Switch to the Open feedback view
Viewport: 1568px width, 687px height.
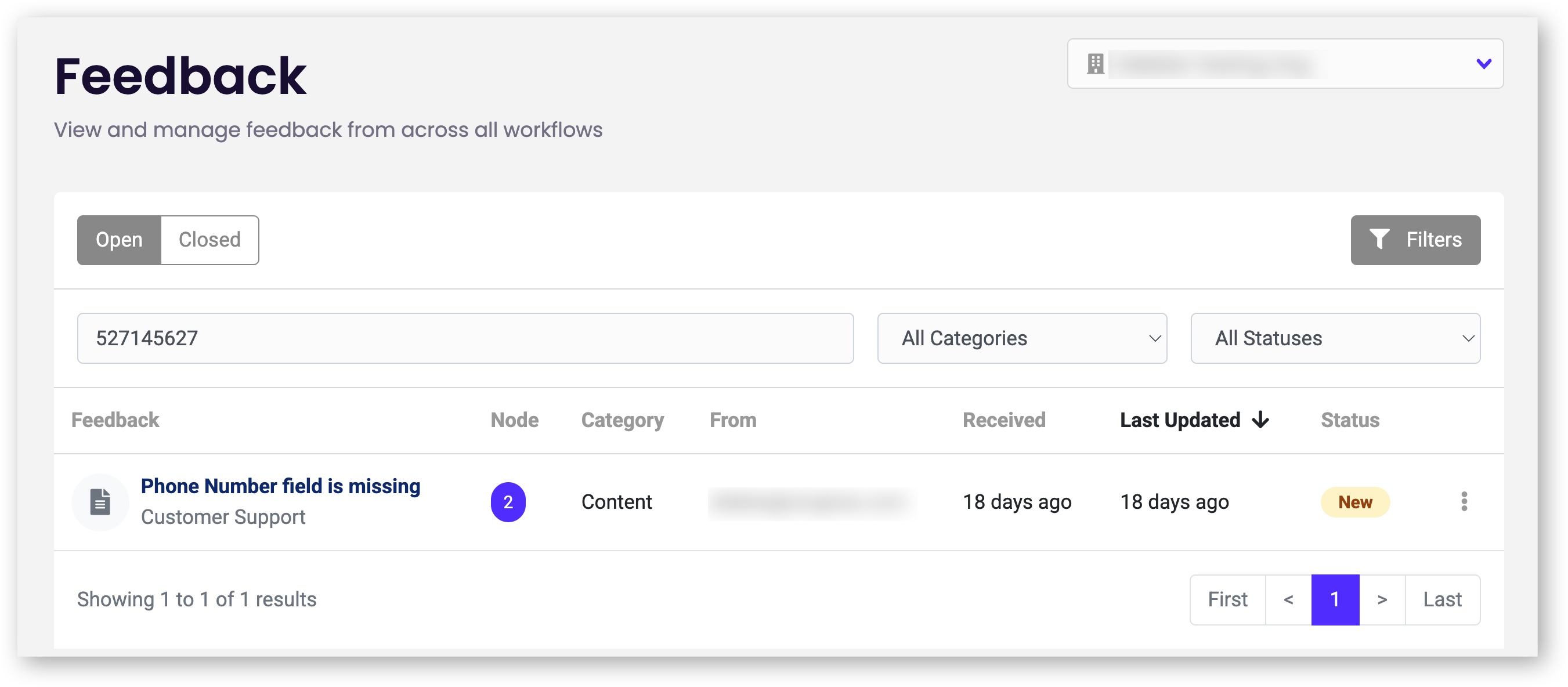click(120, 240)
